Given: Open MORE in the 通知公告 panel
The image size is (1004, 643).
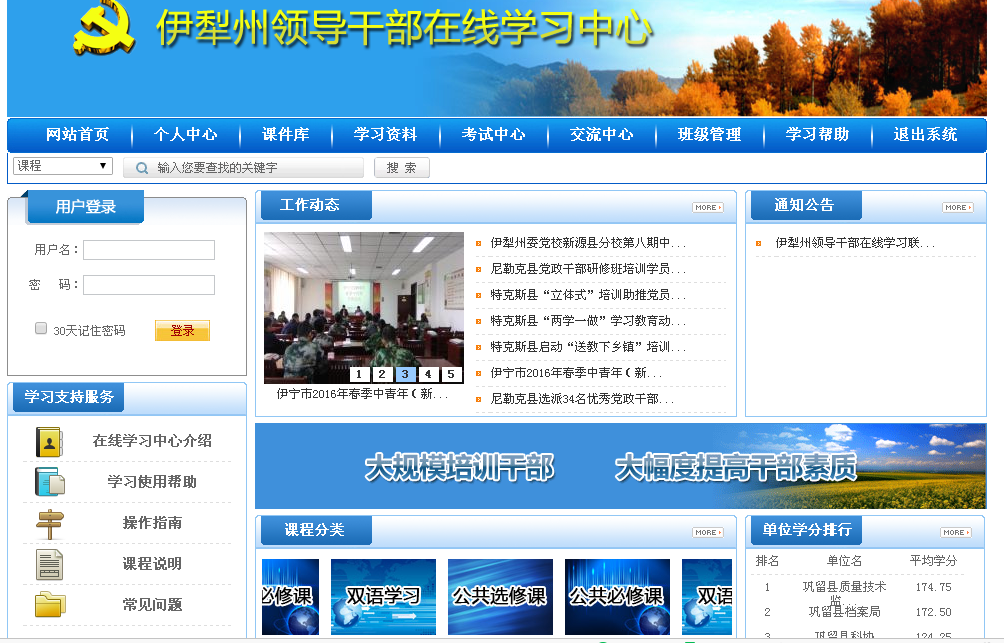Looking at the screenshot, I should pos(957,208).
